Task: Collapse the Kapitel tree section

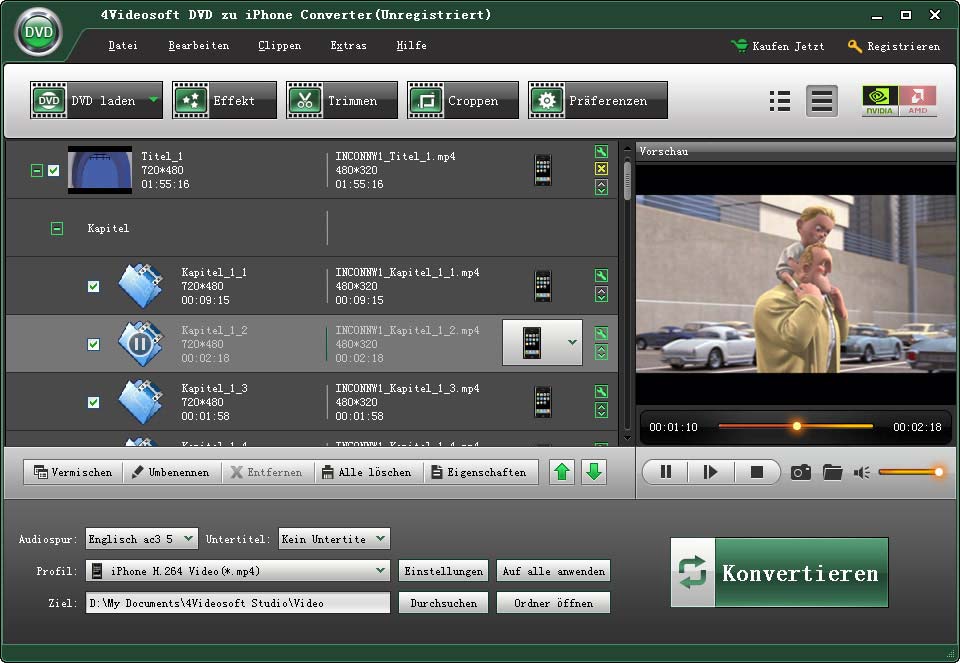Action: [57, 229]
